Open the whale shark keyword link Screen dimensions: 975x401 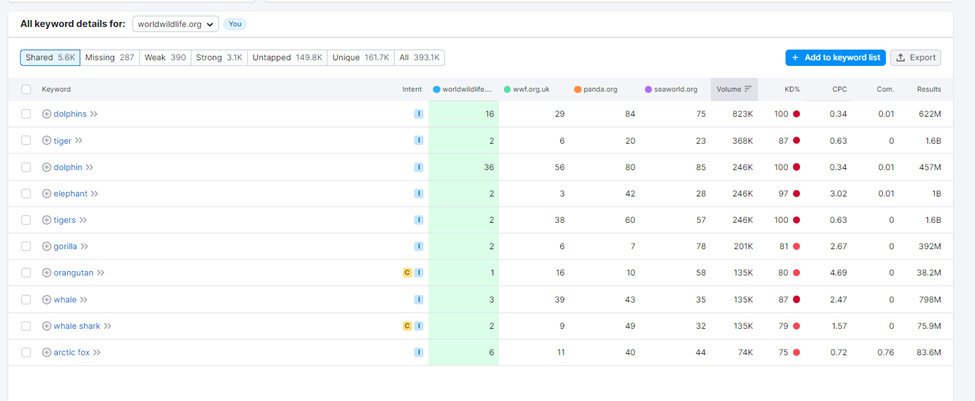point(77,326)
